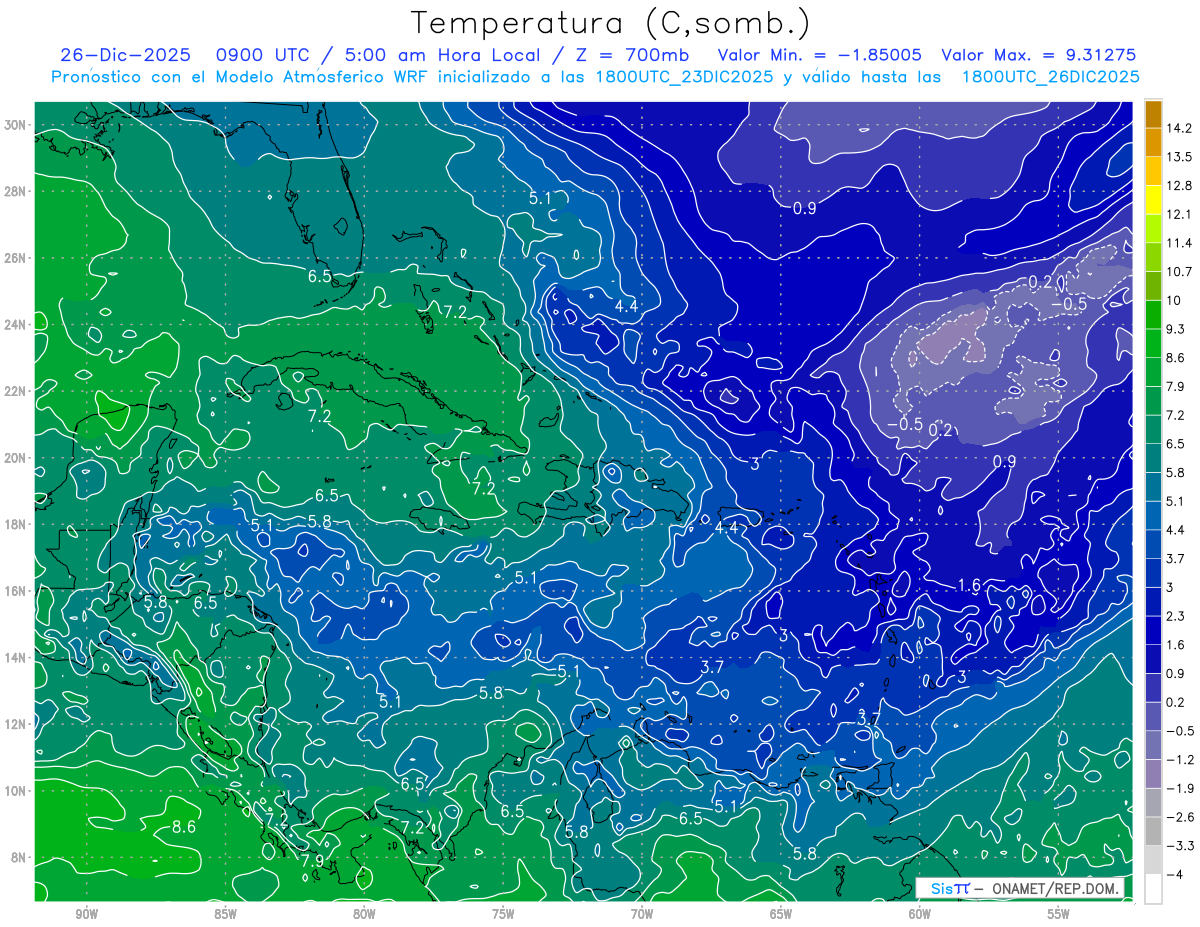The height and width of the screenshot is (927, 1200).
Task: Click the '90W' longitude axis label
Action: [86, 915]
